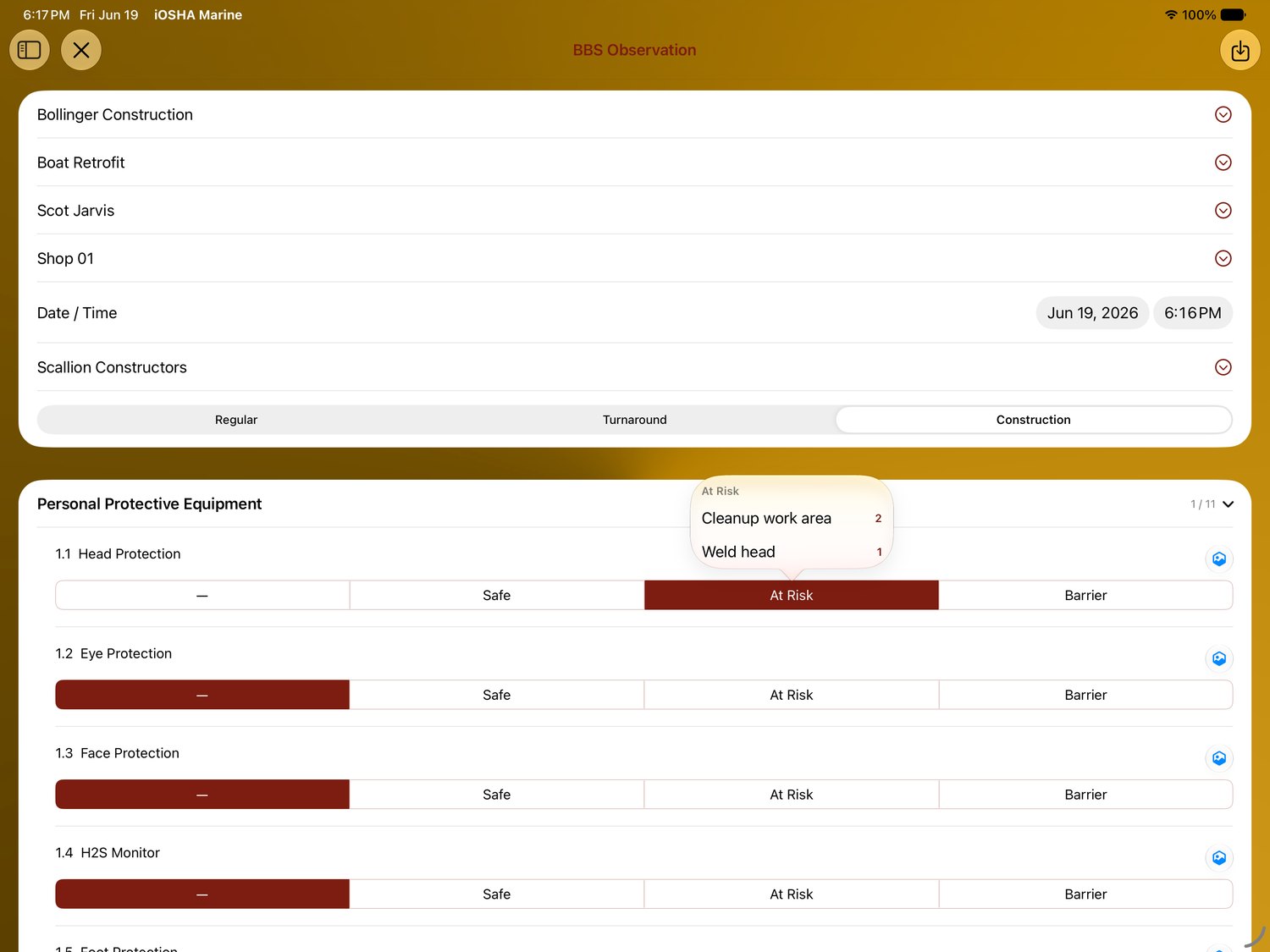Viewport: 1270px width, 952px height.
Task: Select the Regular segment
Action: tap(236, 420)
